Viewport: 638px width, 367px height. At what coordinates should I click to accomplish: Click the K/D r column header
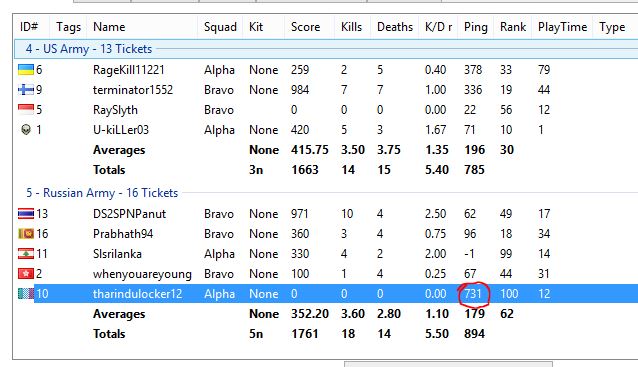click(x=438, y=27)
